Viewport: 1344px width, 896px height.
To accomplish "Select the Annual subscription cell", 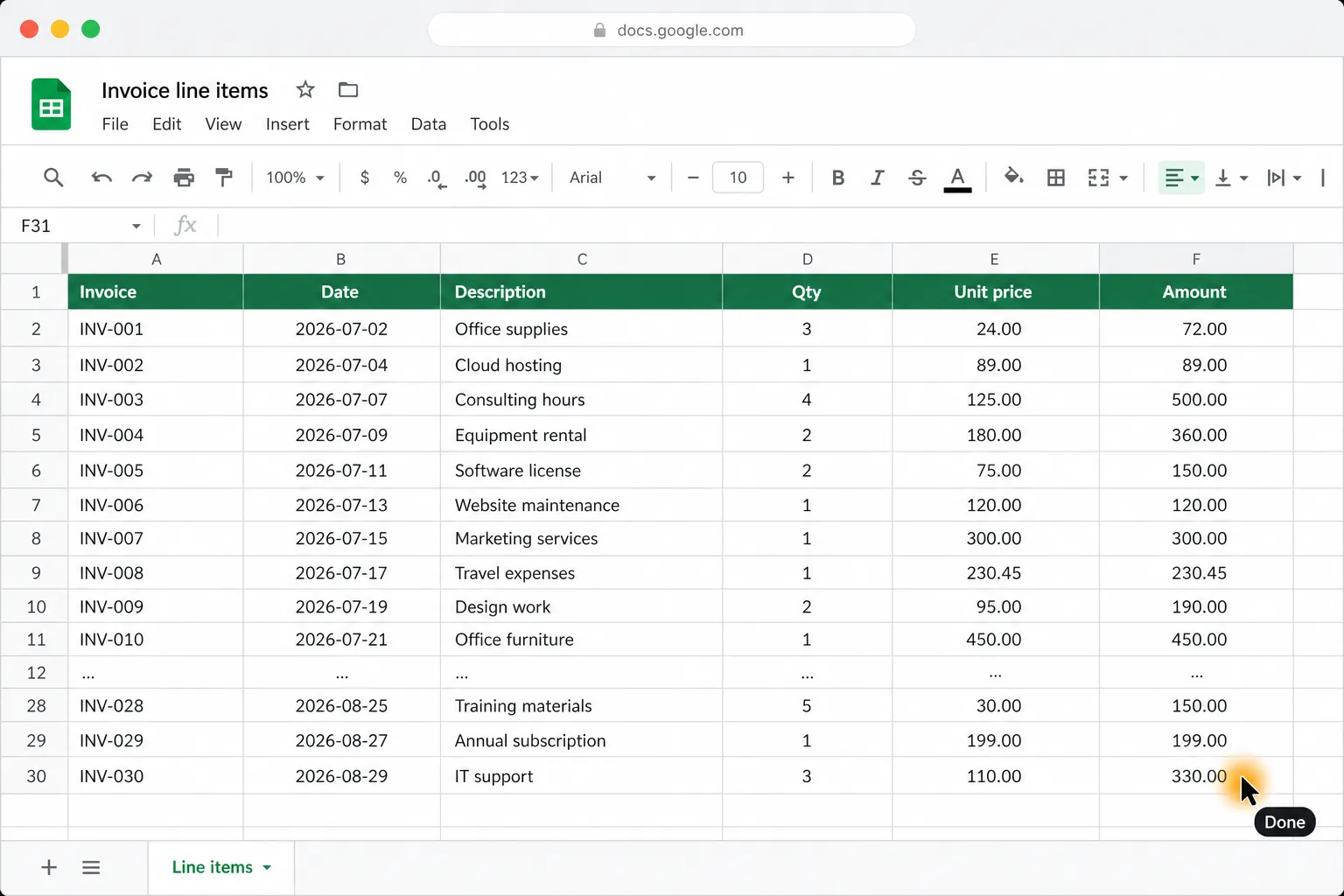I will [x=582, y=740].
